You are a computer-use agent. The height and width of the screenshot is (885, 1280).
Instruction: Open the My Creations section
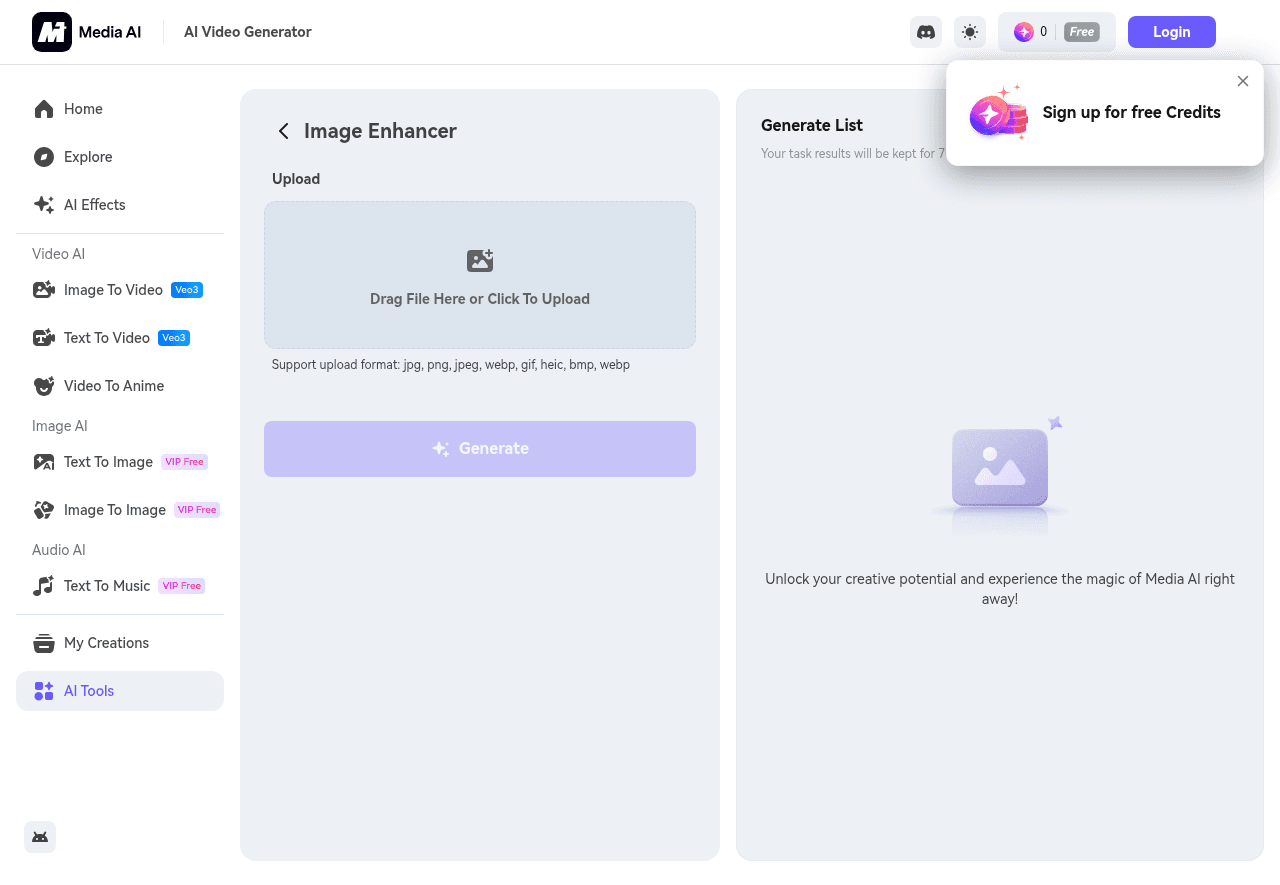(106, 642)
